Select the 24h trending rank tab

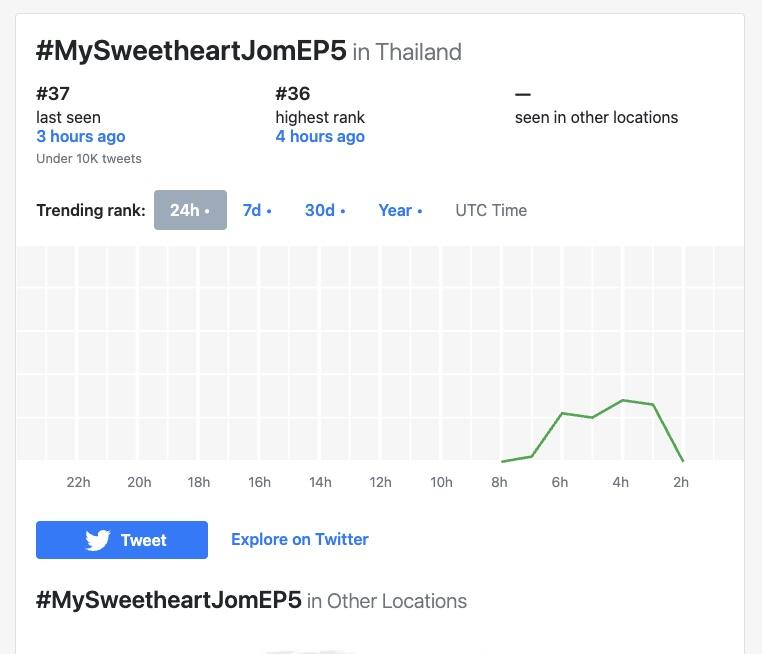tap(190, 210)
